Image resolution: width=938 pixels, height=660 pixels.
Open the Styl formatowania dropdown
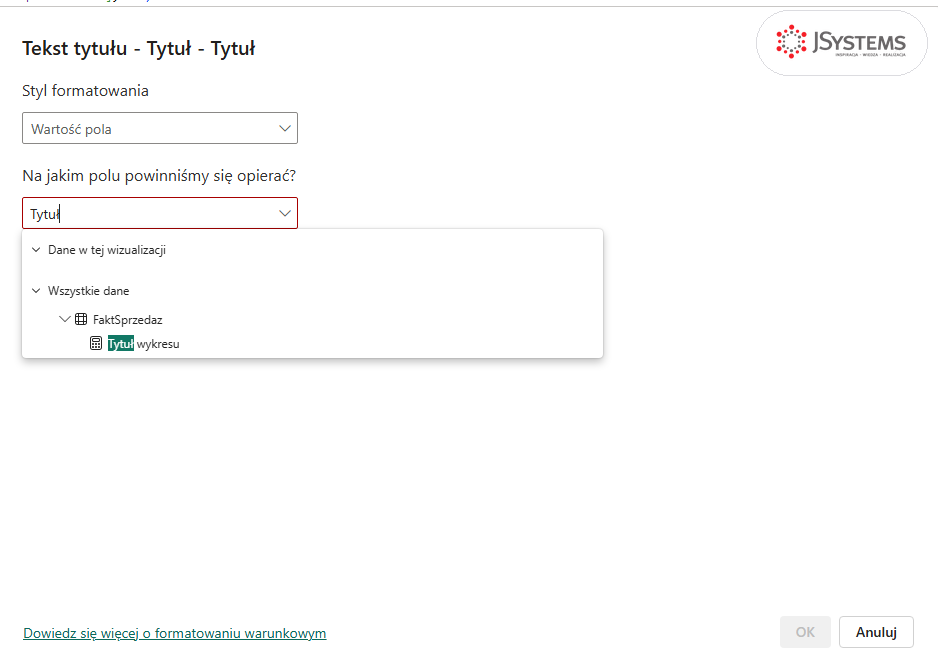click(160, 128)
